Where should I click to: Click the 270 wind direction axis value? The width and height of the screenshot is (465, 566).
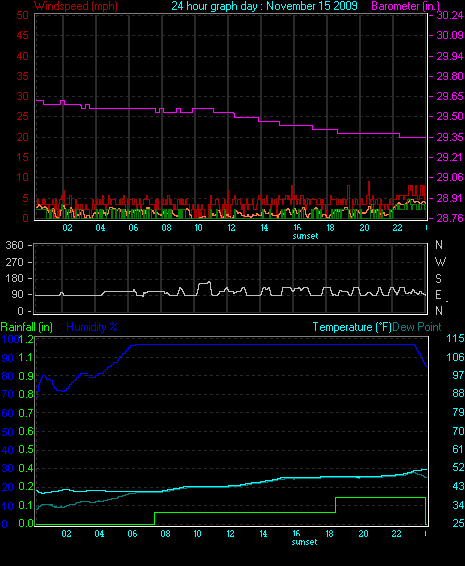pyautogui.click(x=14, y=262)
